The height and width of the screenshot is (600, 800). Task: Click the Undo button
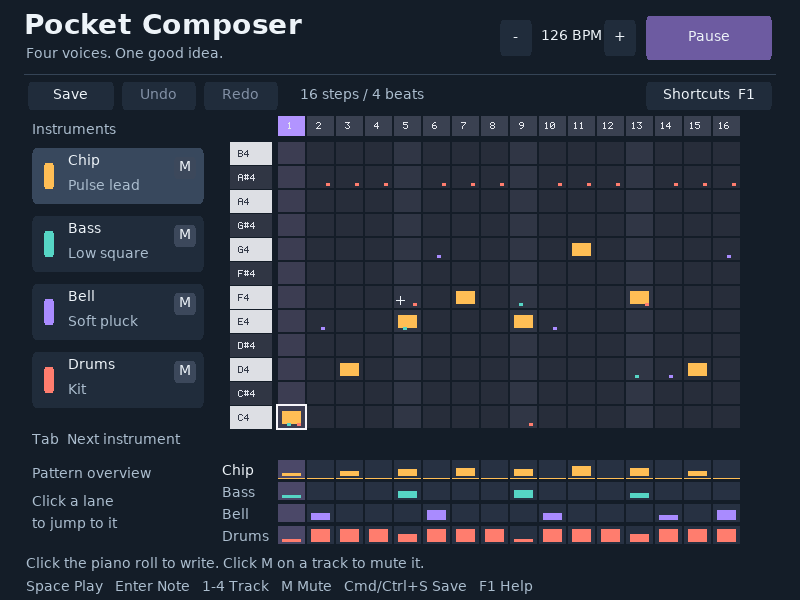point(159,95)
